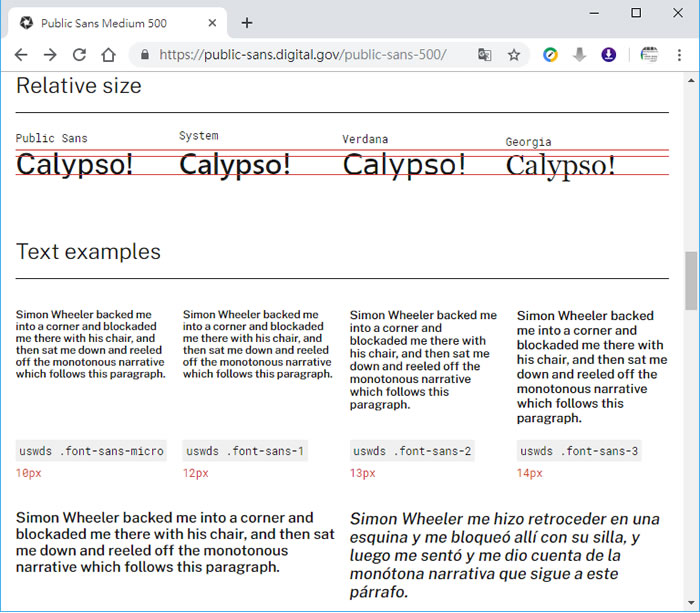This screenshot has height=613, width=700.
Task: Click the Spanish italic paragraph
Action: click(505, 555)
